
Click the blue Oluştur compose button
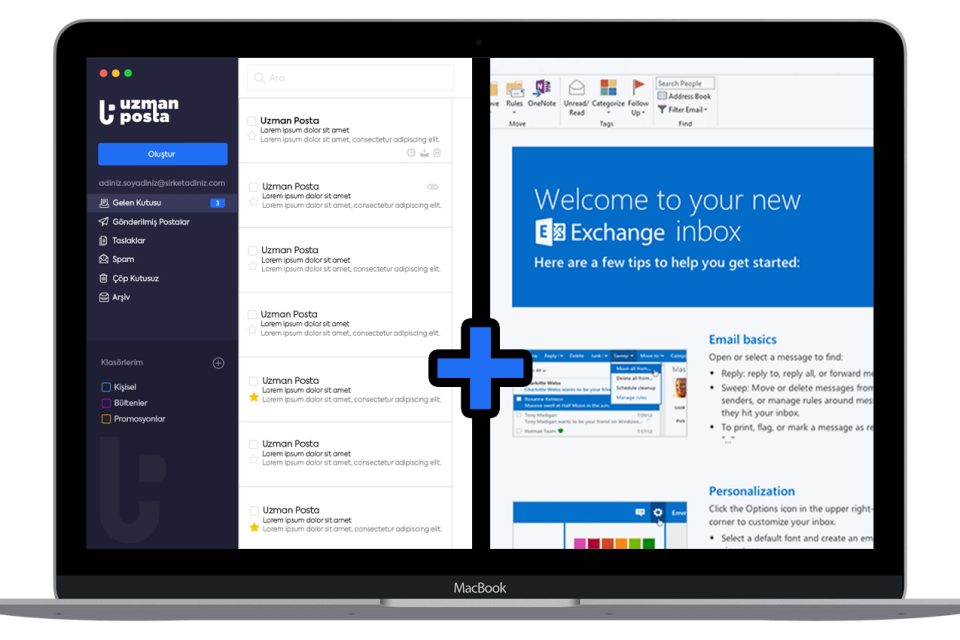click(163, 154)
